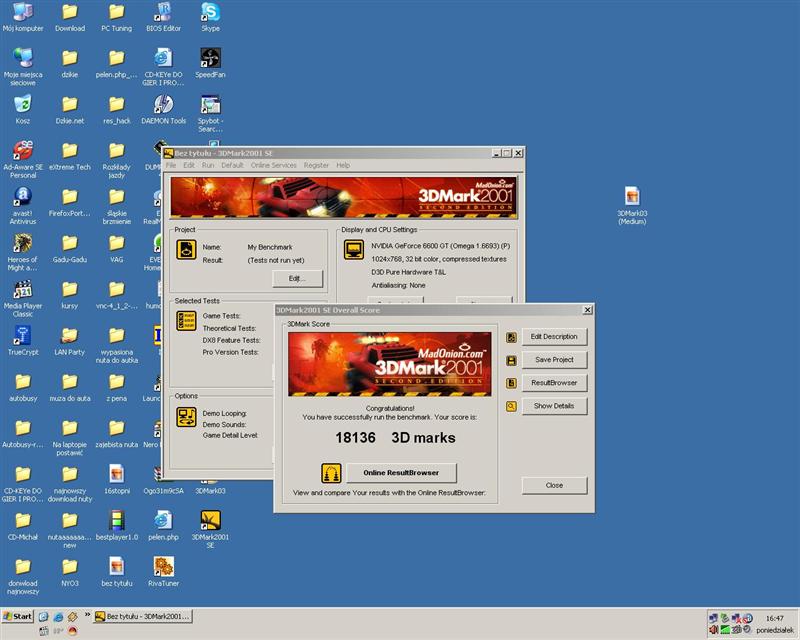Click the NVIDIA GeForce 6600 GT text line
The image size is (800, 640).
click(x=440, y=246)
